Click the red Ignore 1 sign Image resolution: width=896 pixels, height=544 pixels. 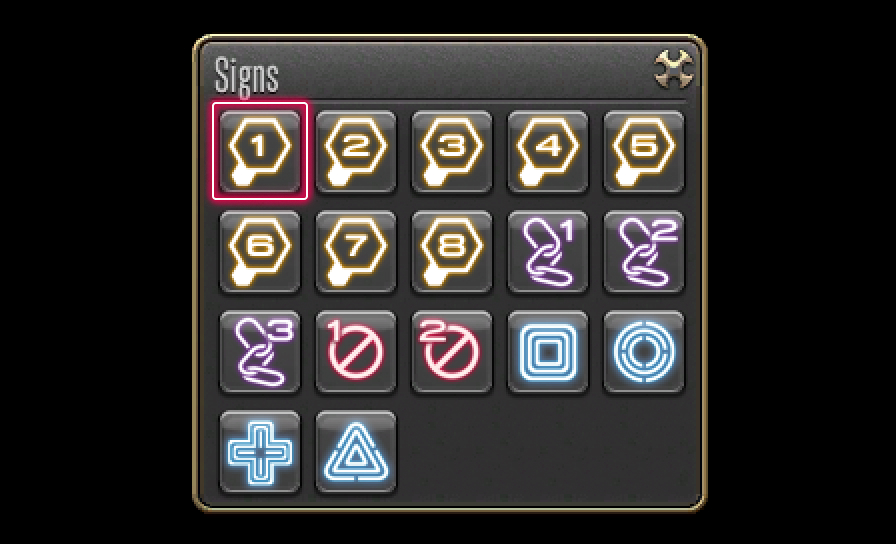point(356,352)
